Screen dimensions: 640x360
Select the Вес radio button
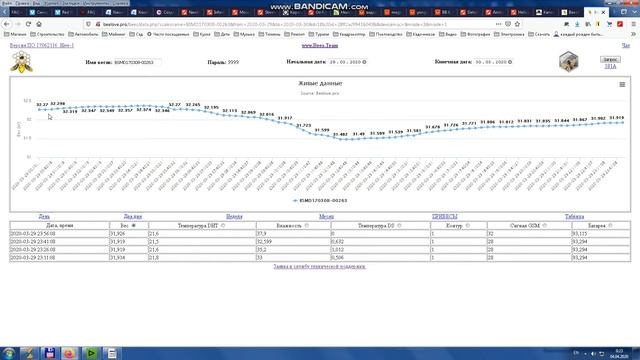pyautogui.click(x=133, y=226)
